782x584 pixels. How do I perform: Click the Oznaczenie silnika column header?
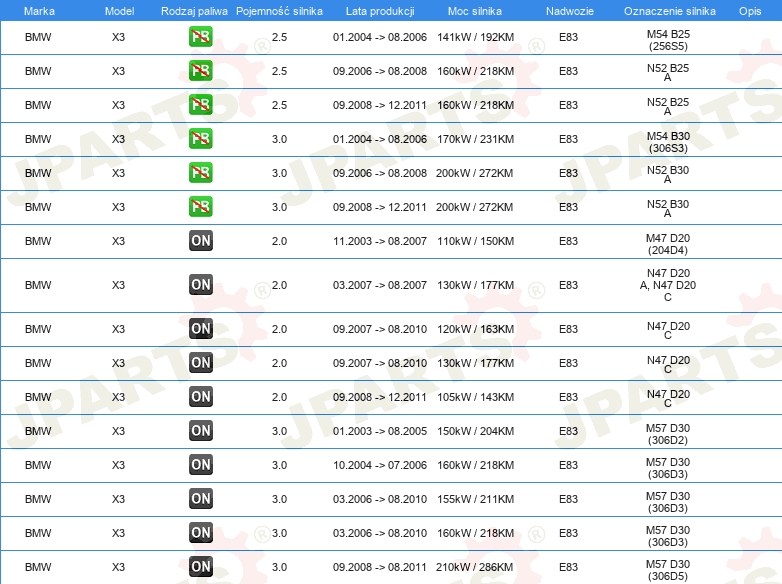pyautogui.click(x=669, y=11)
